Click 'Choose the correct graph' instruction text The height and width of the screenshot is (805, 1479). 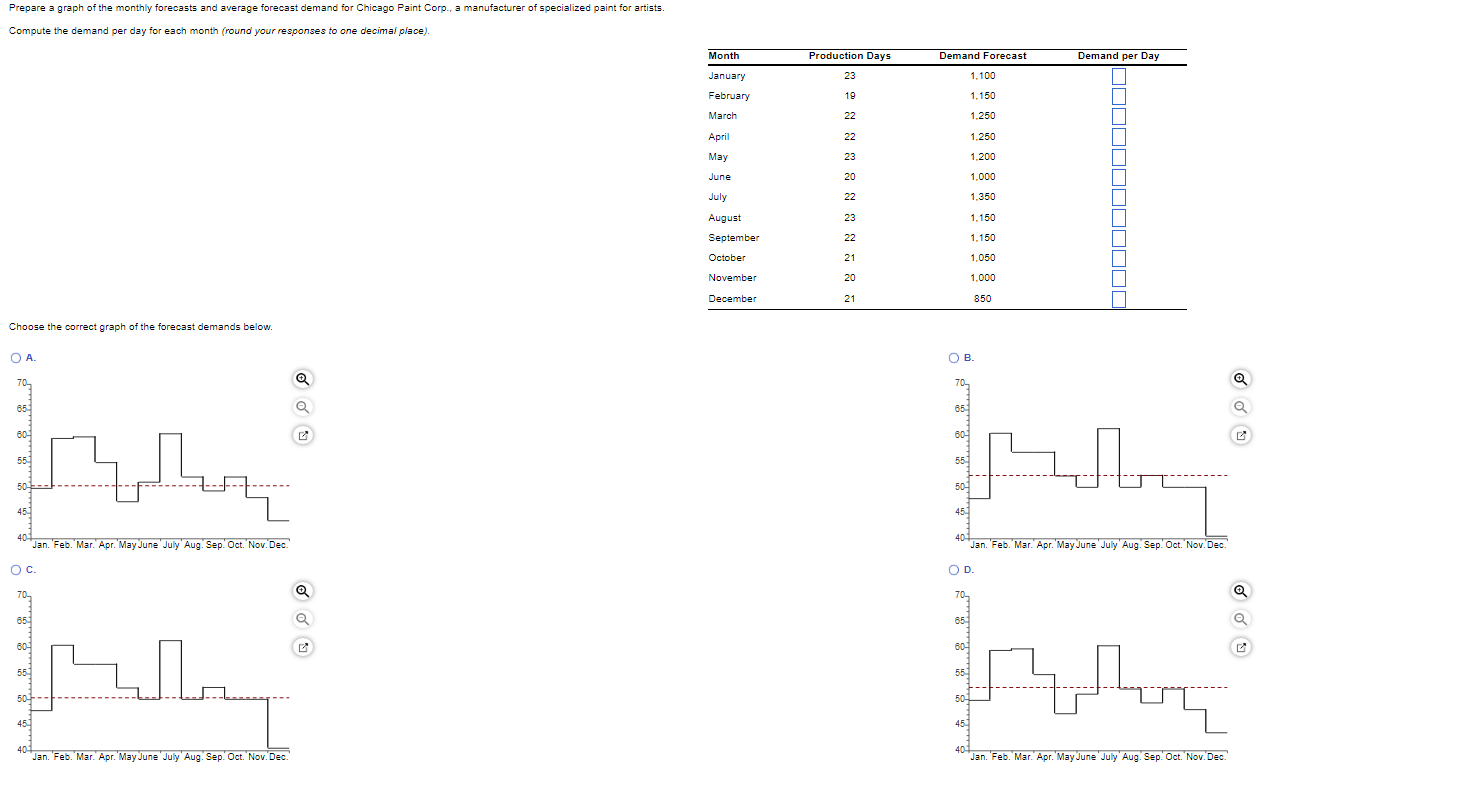tap(140, 327)
